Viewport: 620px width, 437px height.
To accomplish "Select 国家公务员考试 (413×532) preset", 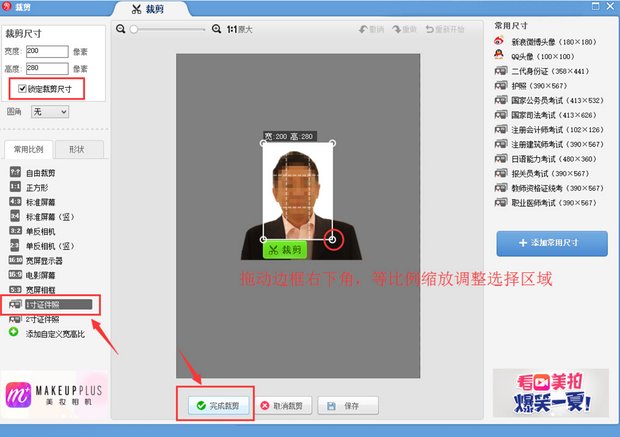I will coord(549,100).
